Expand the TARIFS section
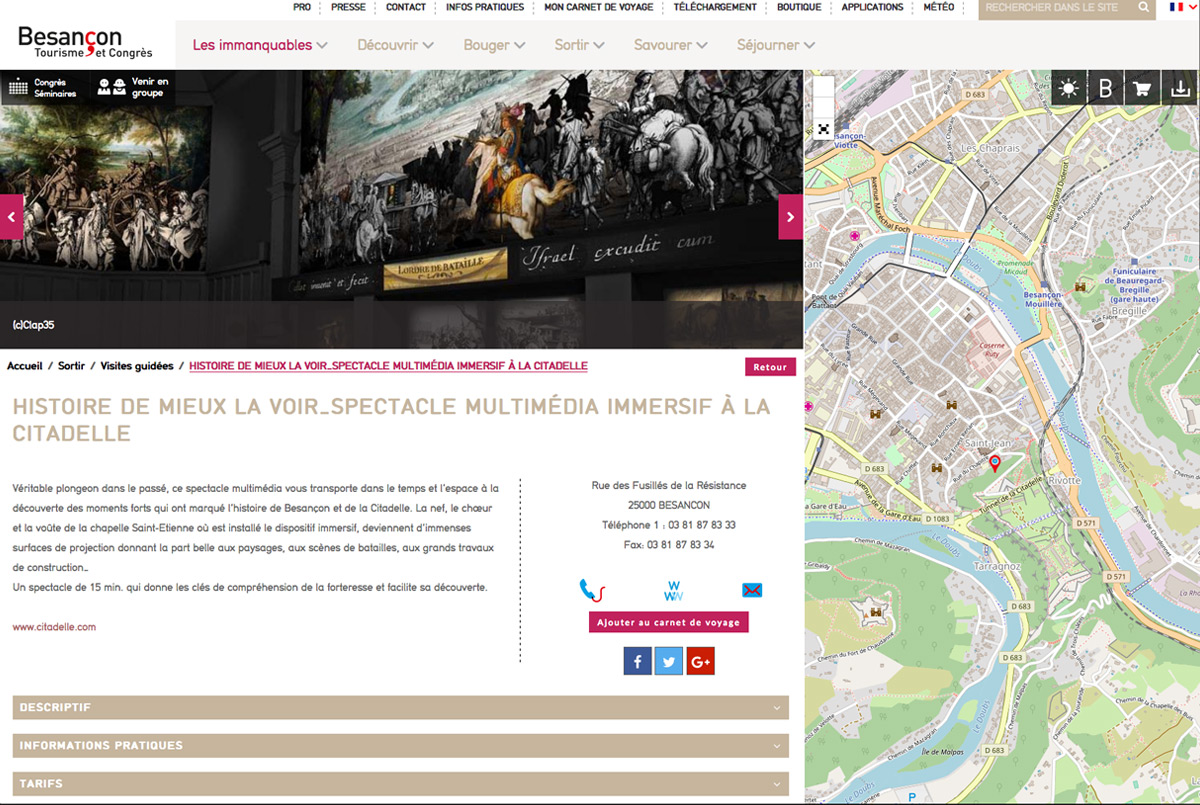 coord(400,784)
